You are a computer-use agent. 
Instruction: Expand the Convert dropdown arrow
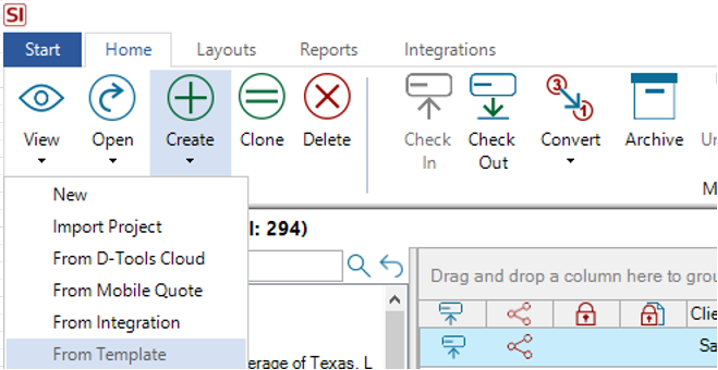pos(570,161)
